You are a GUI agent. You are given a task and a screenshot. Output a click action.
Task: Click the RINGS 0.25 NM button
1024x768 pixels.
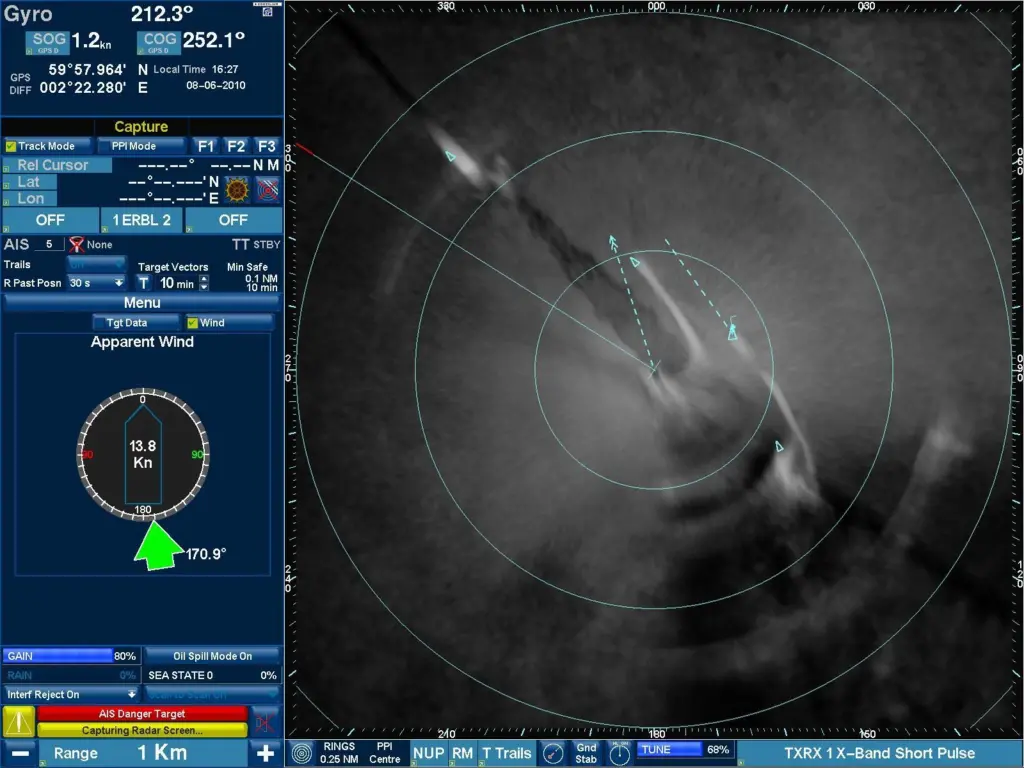339,753
